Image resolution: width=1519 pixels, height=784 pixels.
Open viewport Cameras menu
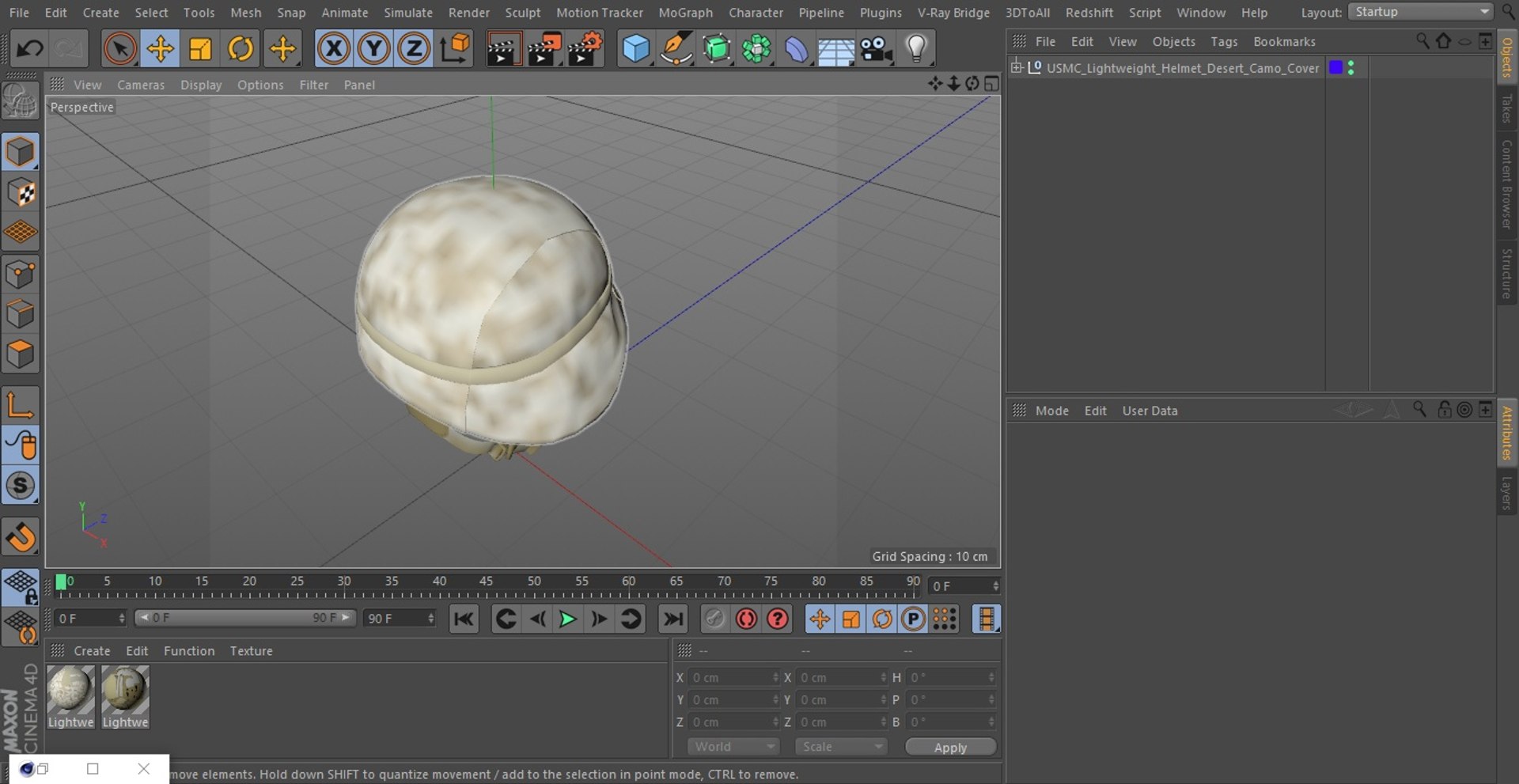point(141,85)
